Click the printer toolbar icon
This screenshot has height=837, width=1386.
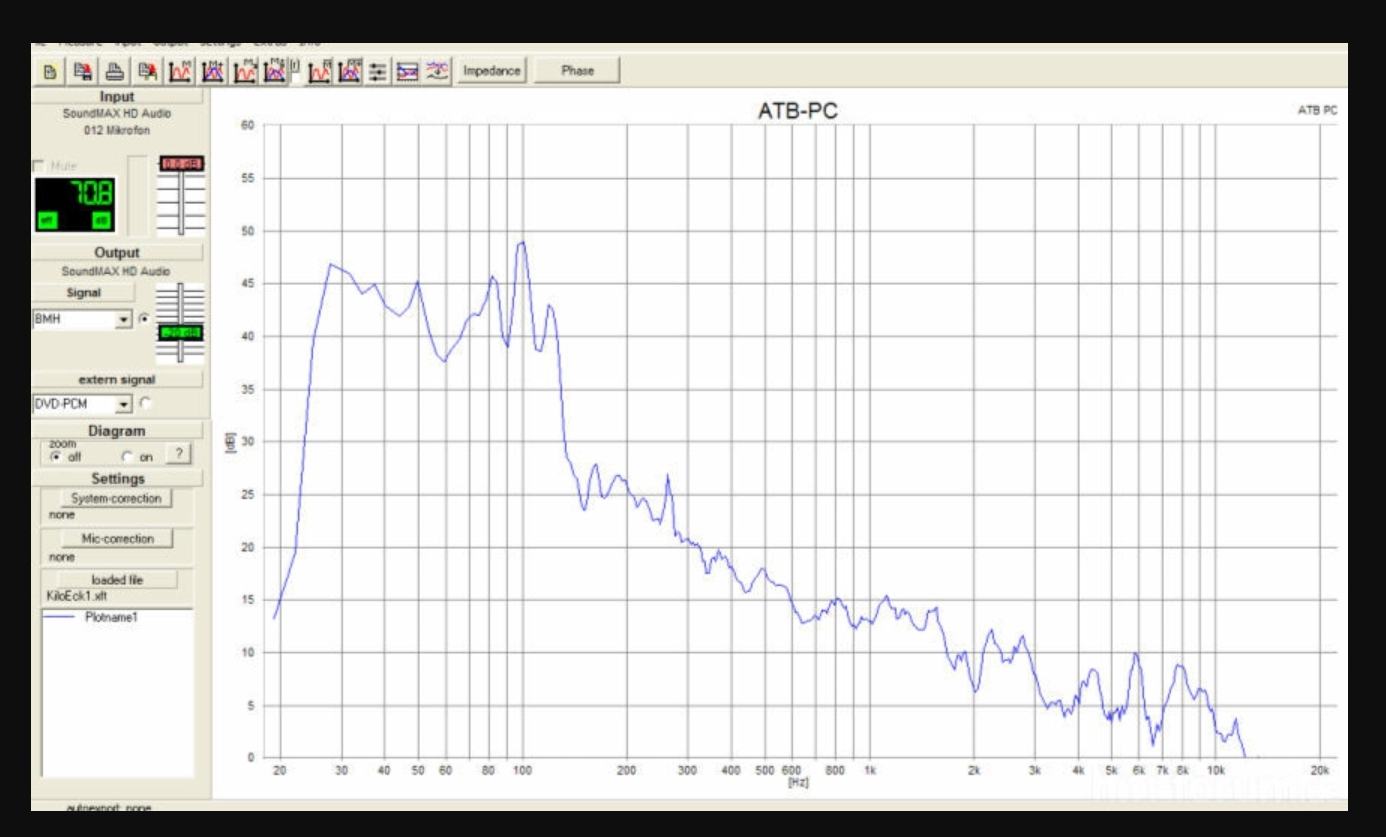[115, 71]
